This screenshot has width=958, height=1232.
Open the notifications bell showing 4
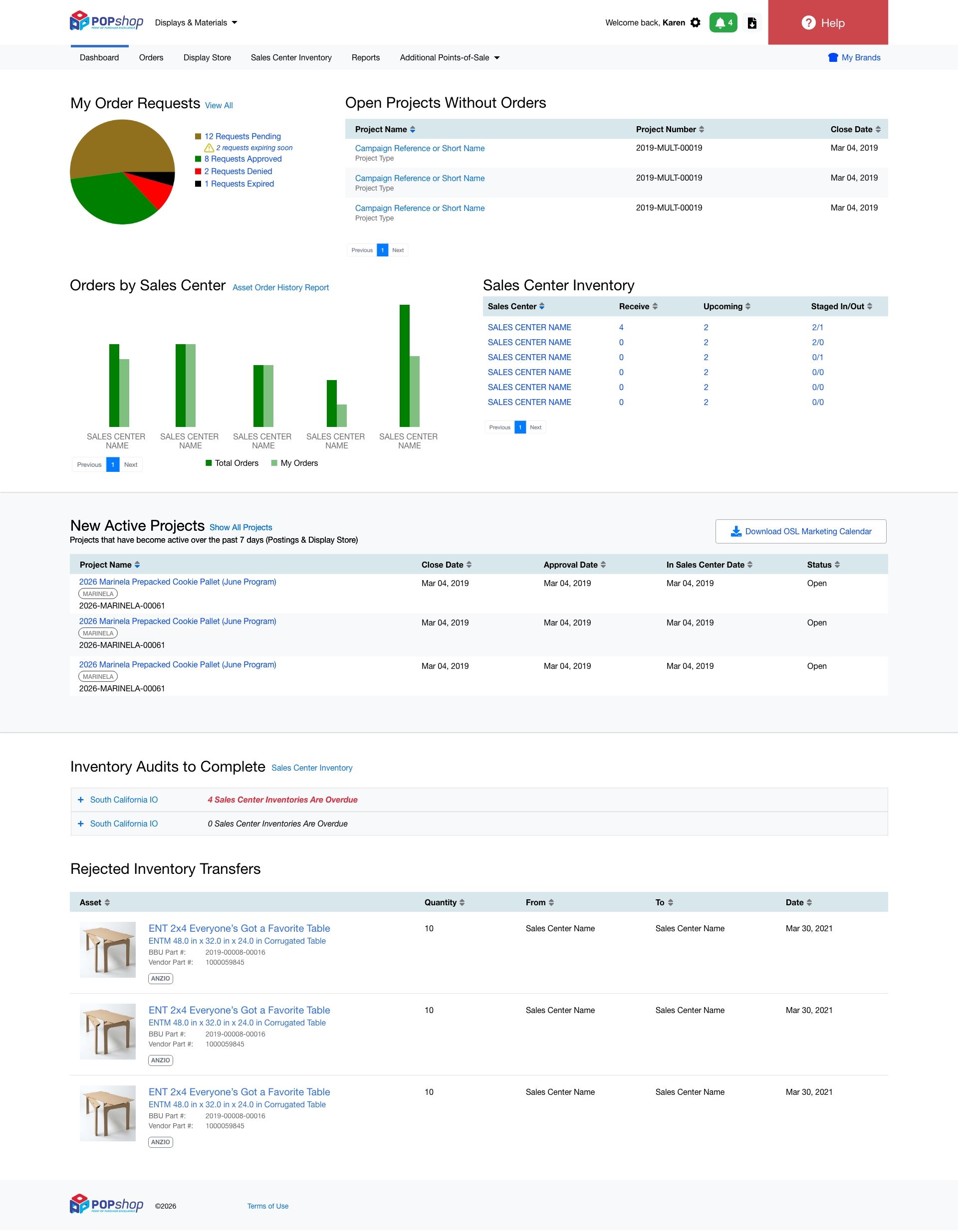click(723, 22)
